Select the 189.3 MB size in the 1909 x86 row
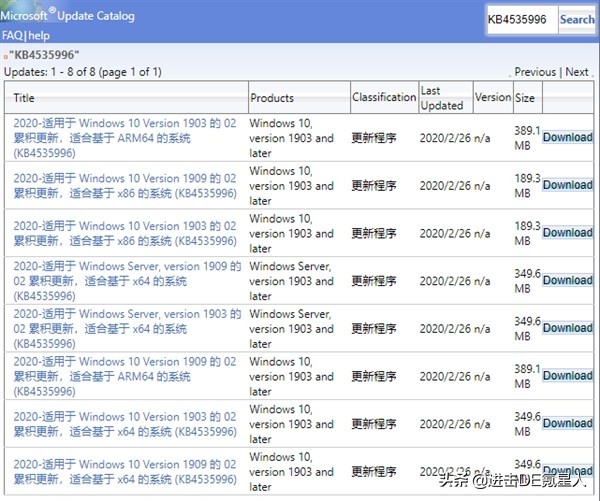 pos(527,186)
